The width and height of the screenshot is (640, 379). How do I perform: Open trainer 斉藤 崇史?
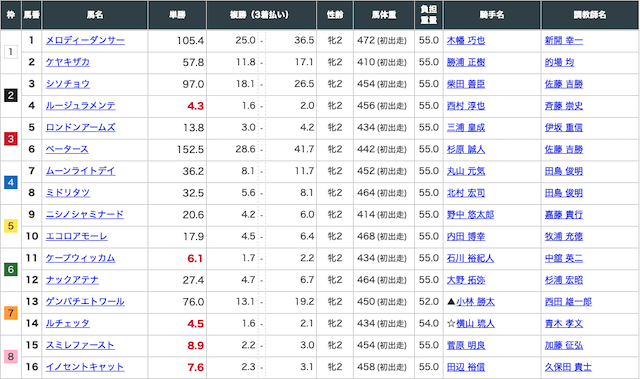click(564, 106)
